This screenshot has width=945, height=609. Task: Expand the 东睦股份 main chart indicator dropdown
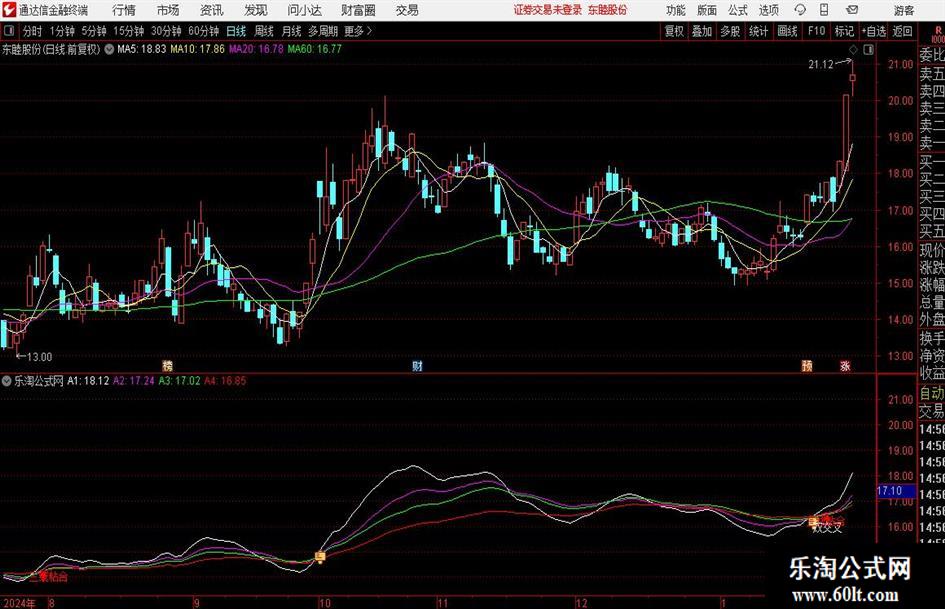tap(109, 49)
